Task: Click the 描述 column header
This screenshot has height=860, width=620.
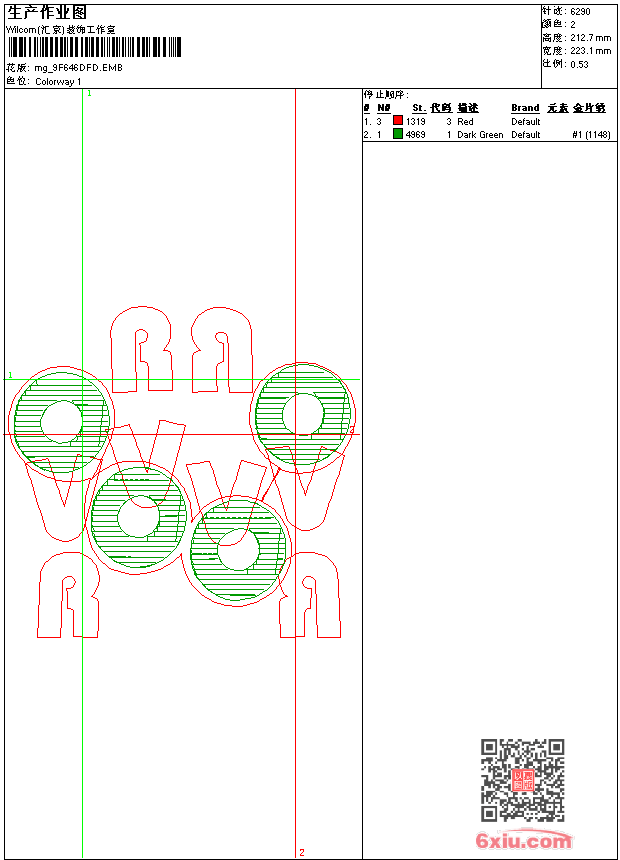Action: [x=468, y=108]
